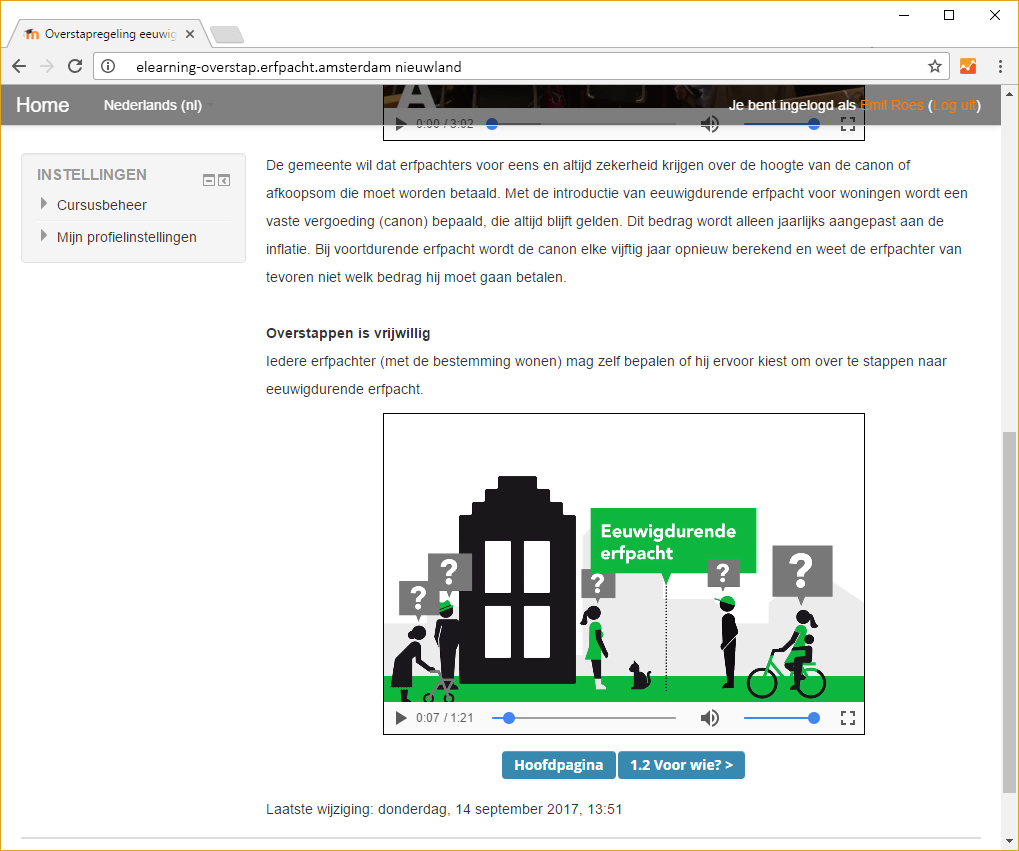Open the Cursusbeheer settings link

click(x=102, y=205)
